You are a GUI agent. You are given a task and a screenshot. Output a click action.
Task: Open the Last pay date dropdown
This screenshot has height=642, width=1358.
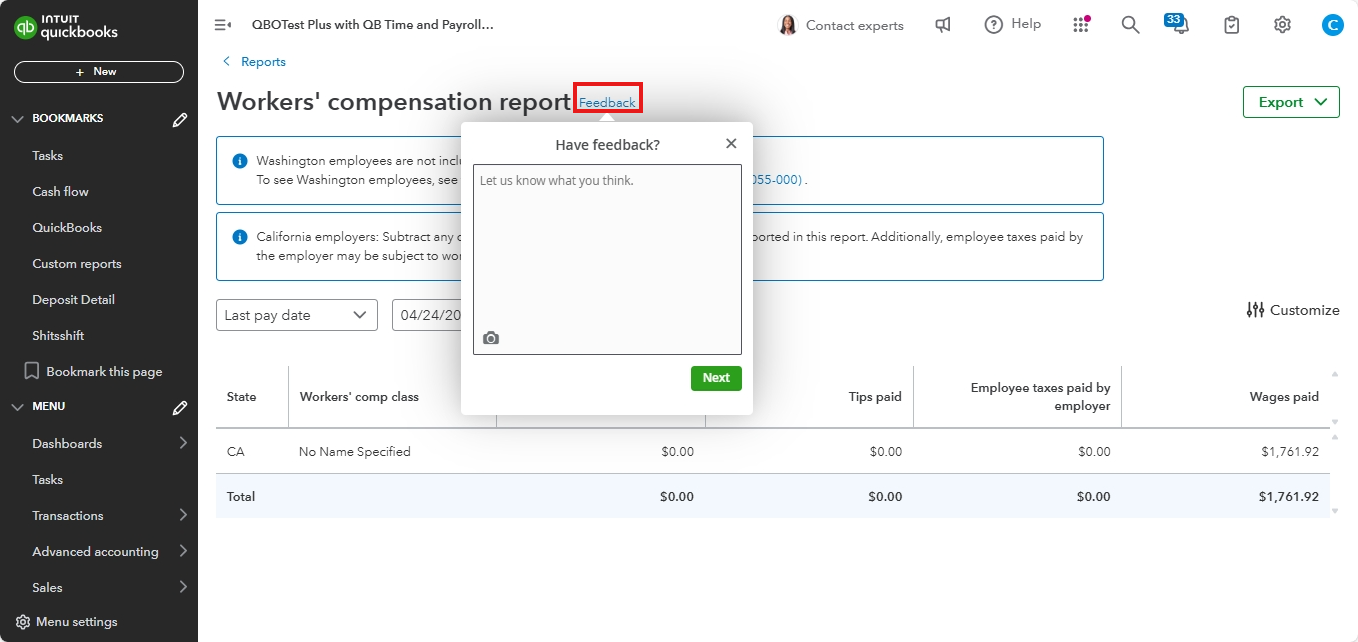pos(297,315)
